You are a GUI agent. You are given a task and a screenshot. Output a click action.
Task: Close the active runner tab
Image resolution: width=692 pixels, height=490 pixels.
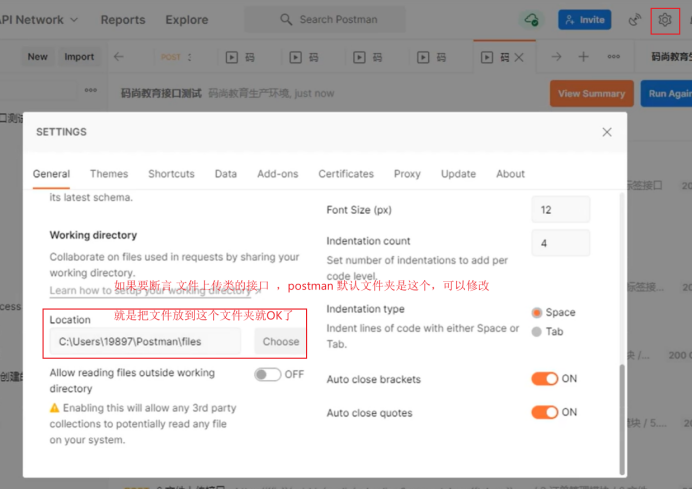[x=519, y=57]
